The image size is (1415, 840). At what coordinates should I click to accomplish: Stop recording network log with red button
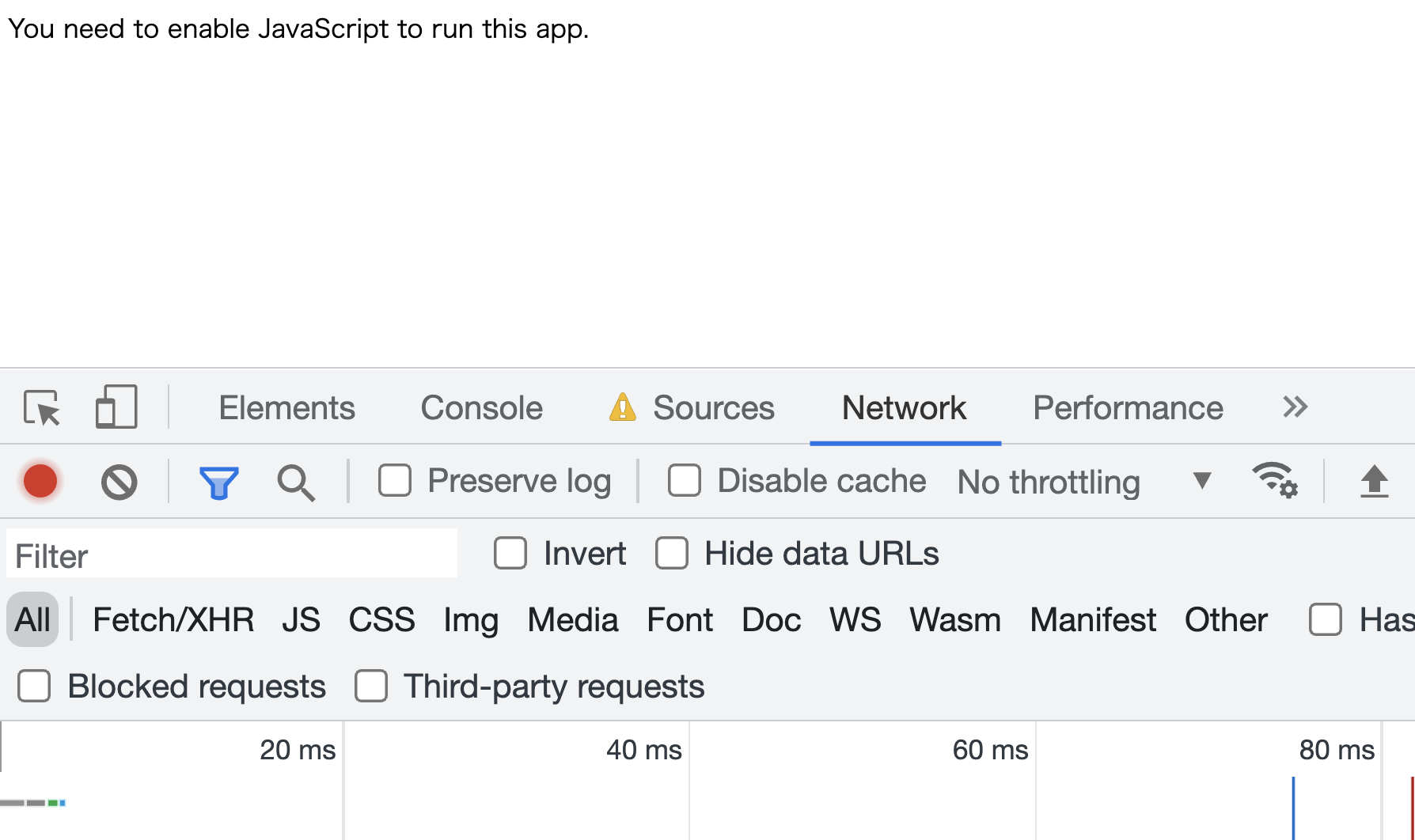40,481
